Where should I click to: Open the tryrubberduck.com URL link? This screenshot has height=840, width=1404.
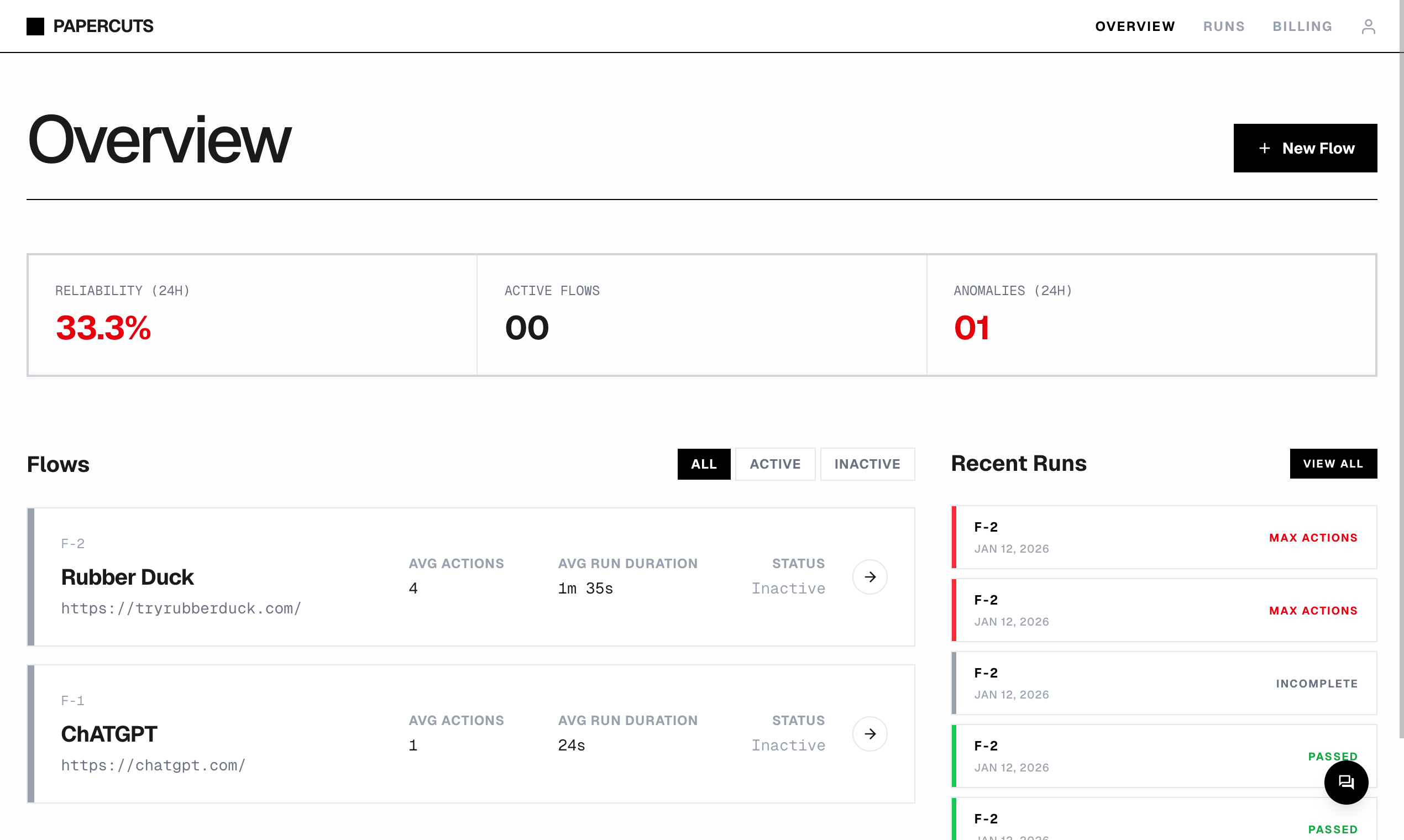coord(181,608)
